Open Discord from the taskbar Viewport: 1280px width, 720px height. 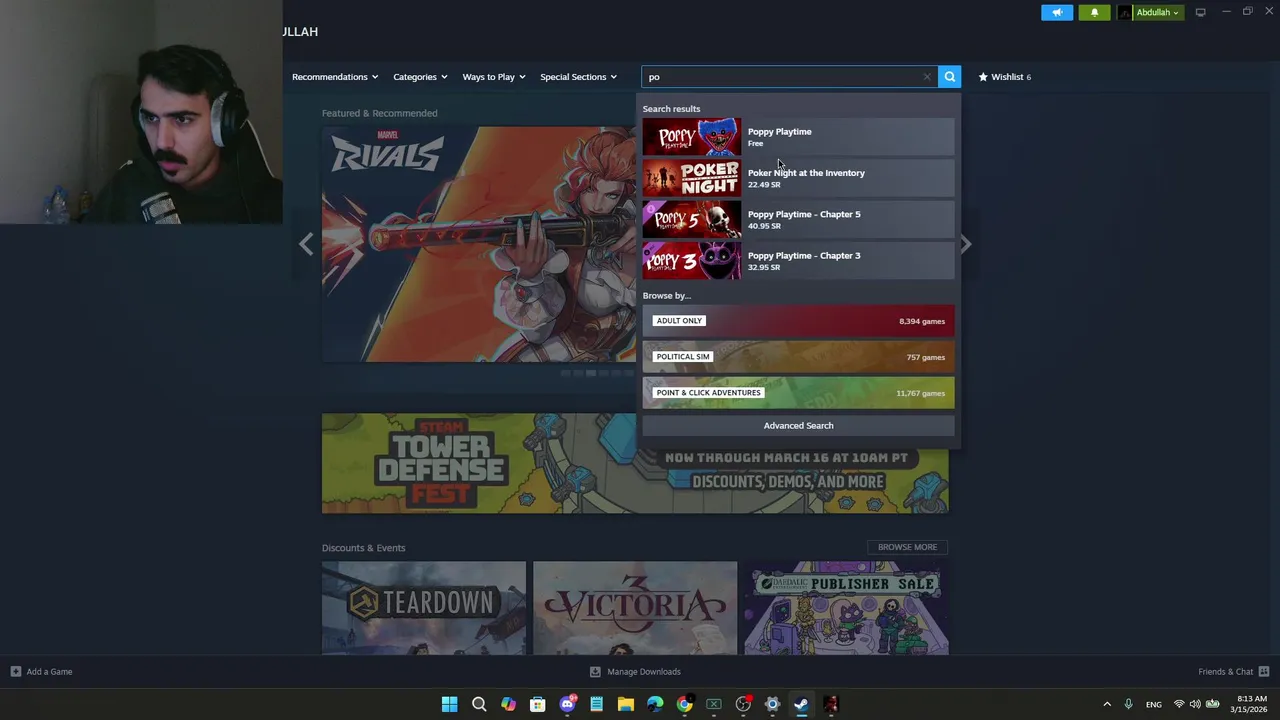tap(567, 704)
